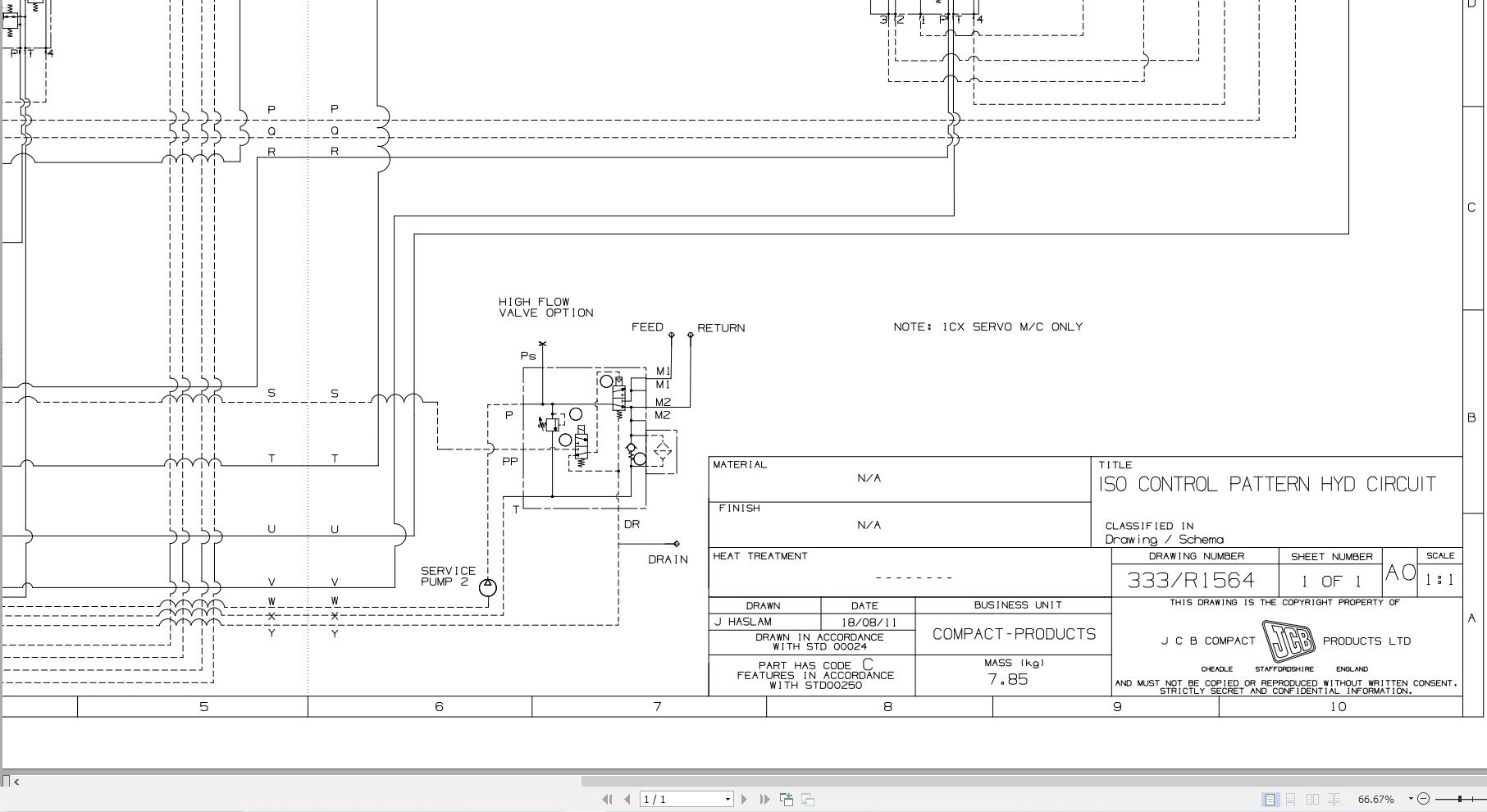
Task: Select two-page facing view mode
Action: (x=1312, y=799)
